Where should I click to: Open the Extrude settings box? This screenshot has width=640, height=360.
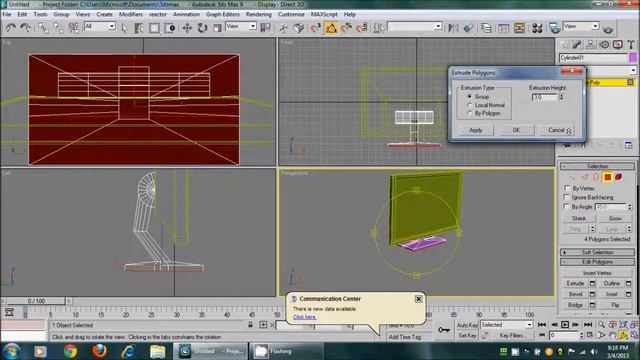click(x=592, y=283)
